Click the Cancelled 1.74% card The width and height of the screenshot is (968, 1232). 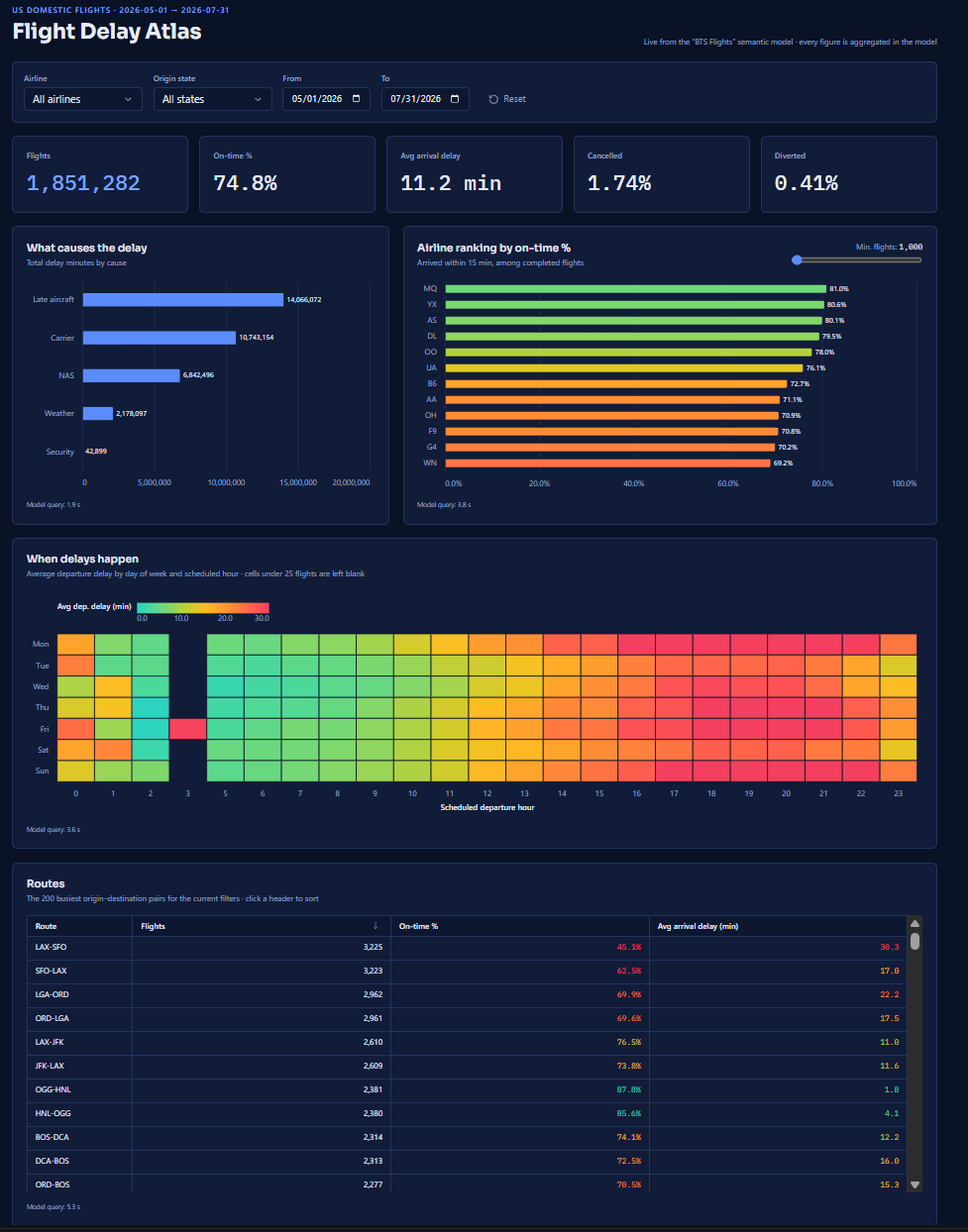pyautogui.click(x=662, y=174)
